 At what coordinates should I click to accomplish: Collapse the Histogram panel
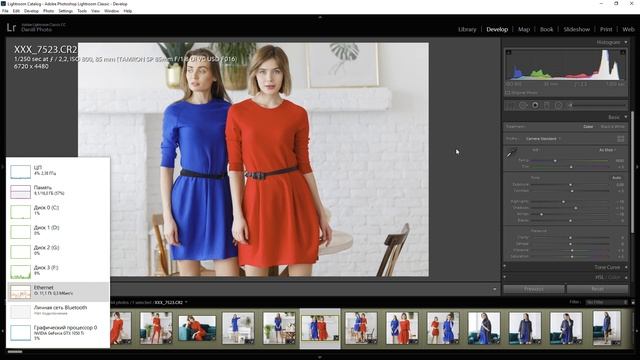tap(626, 42)
